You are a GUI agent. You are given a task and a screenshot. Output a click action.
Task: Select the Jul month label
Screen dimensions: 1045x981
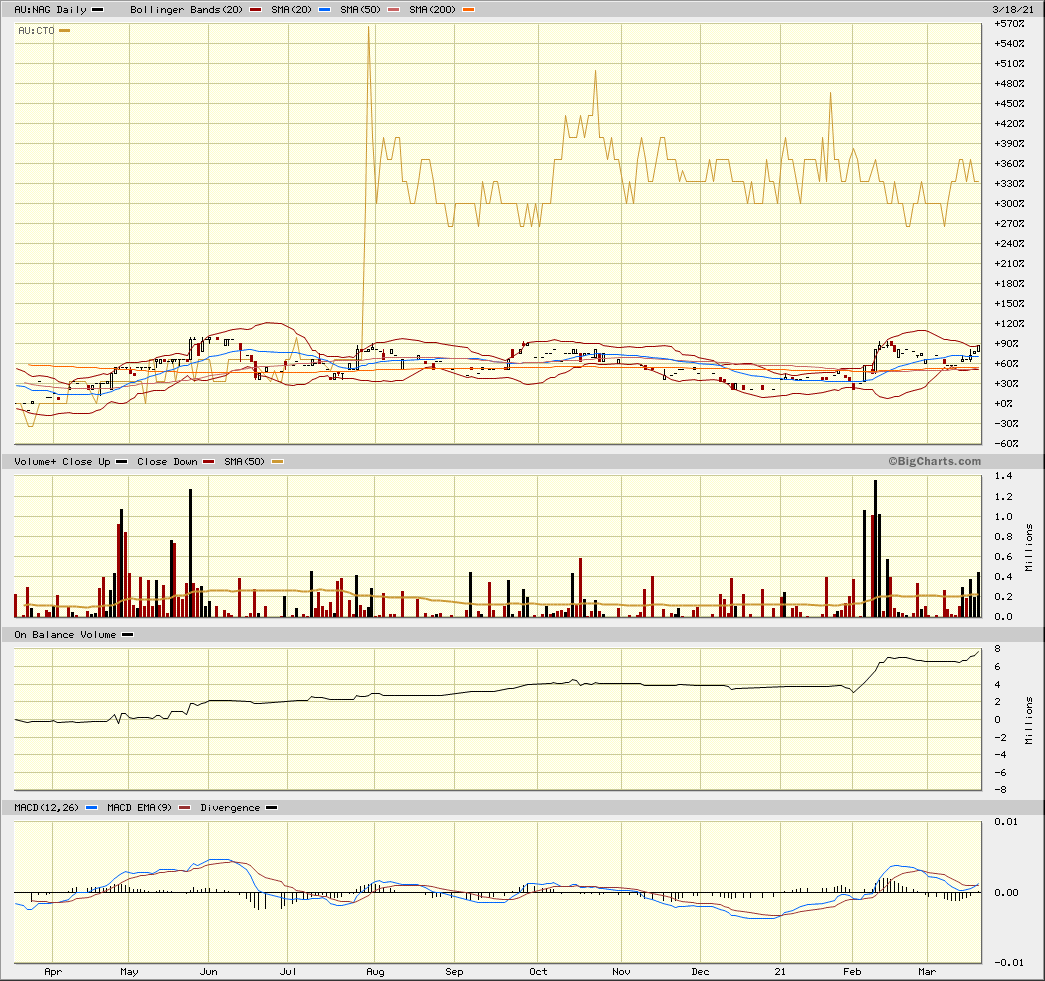point(288,972)
